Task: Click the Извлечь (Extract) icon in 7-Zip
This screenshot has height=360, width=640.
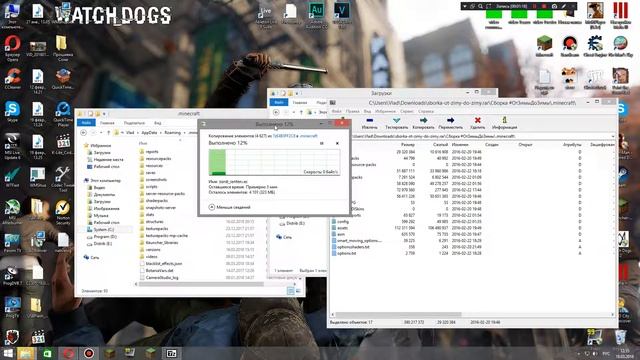Action: coord(369,121)
